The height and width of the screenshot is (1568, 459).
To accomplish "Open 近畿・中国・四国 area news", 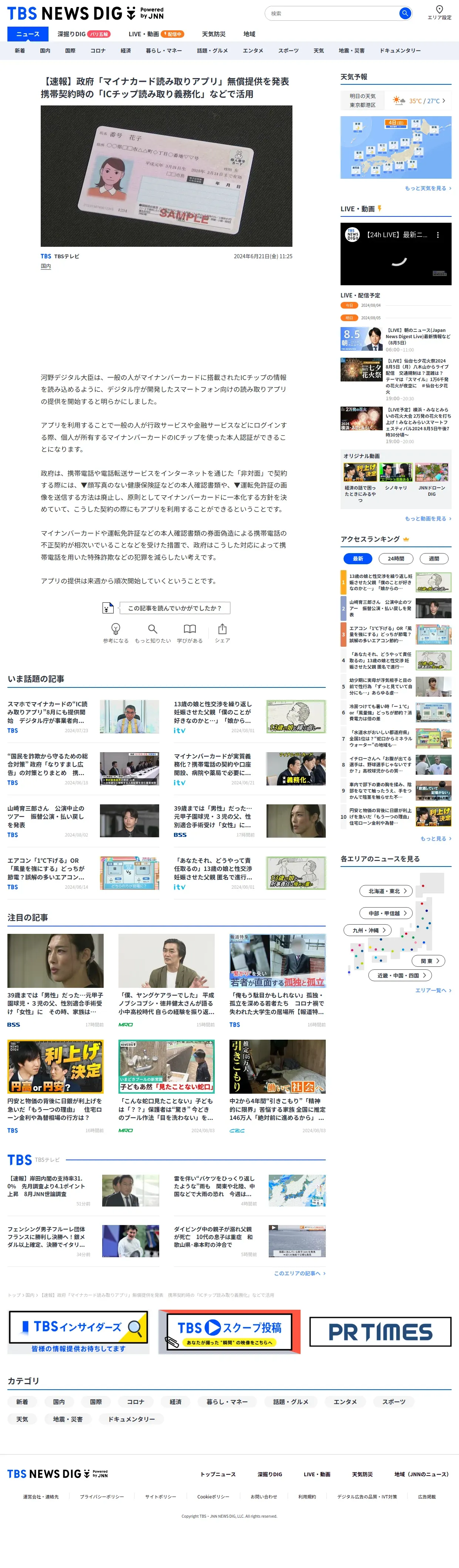I will click(x=401, y=975).
